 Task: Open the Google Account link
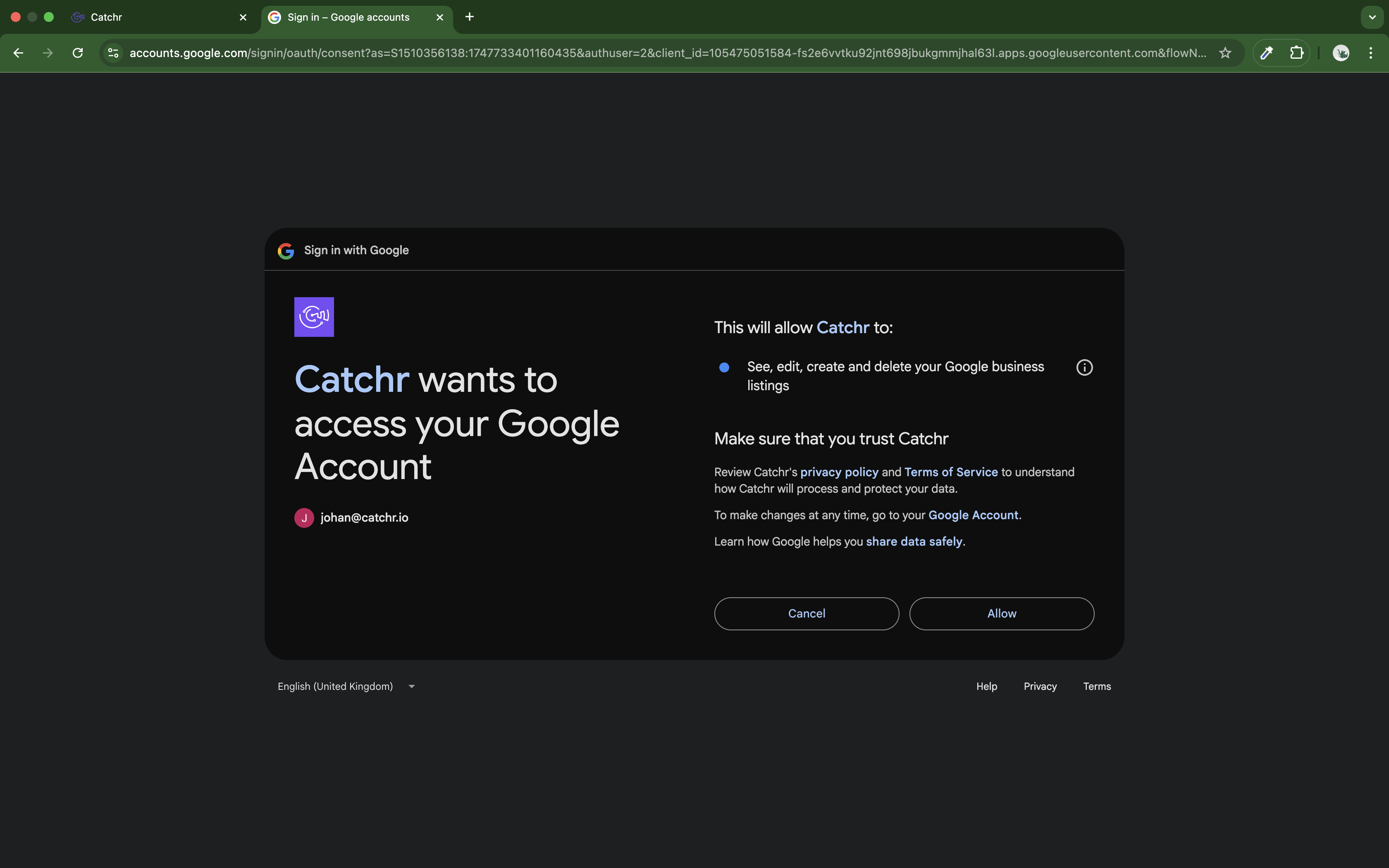973,515
